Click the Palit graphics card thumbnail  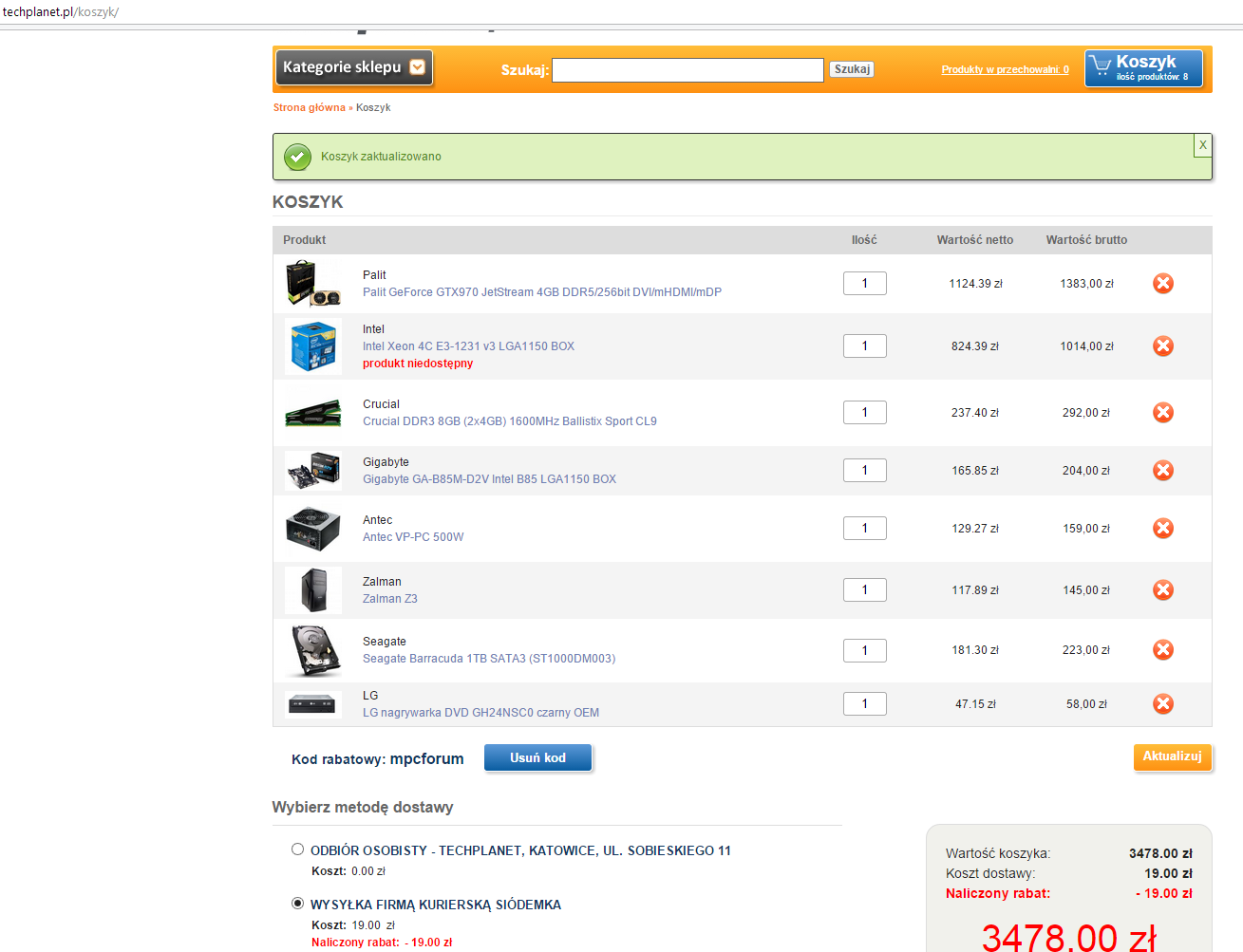tap(313, 284)
